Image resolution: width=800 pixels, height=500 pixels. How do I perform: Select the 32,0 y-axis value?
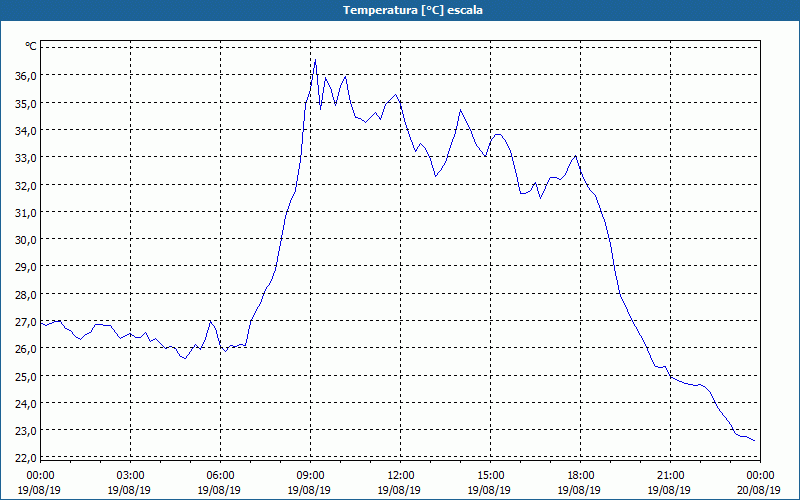point(26,186)
